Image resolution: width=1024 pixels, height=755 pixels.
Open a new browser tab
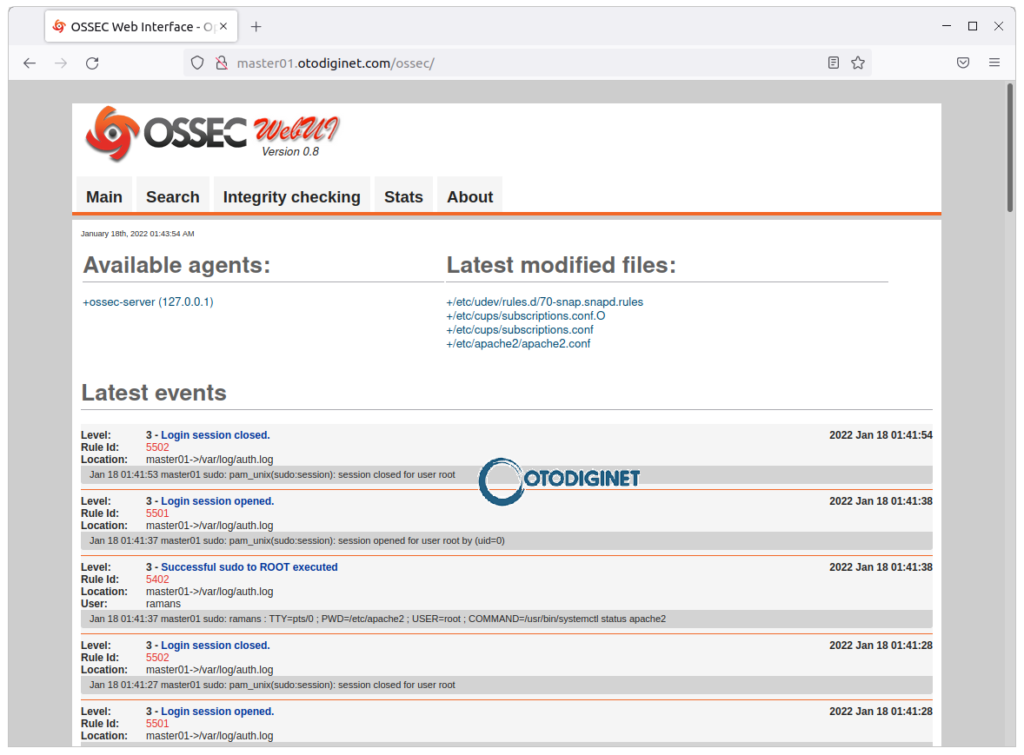click(x=256, y=26)
